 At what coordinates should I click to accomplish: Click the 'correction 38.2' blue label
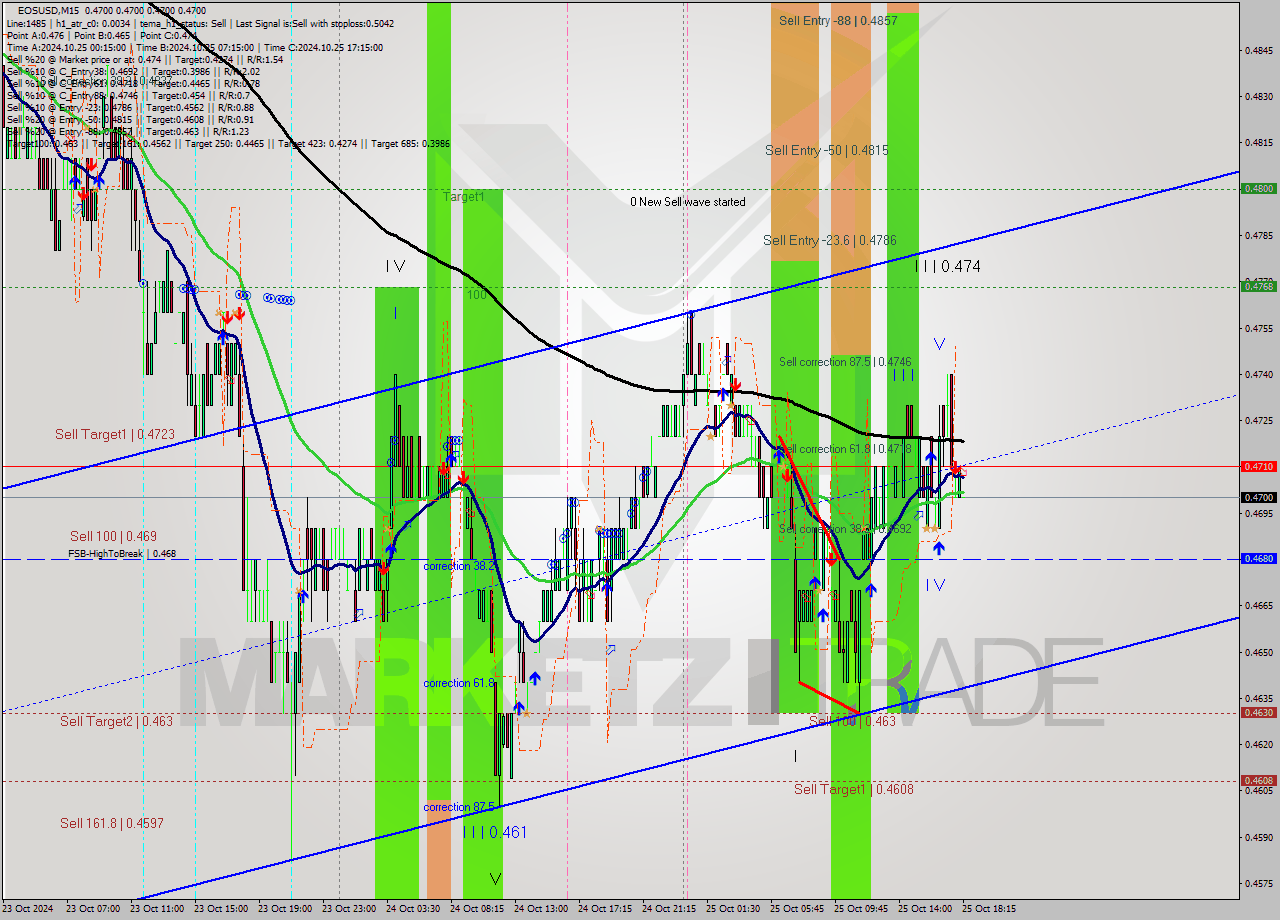(460, 566)
